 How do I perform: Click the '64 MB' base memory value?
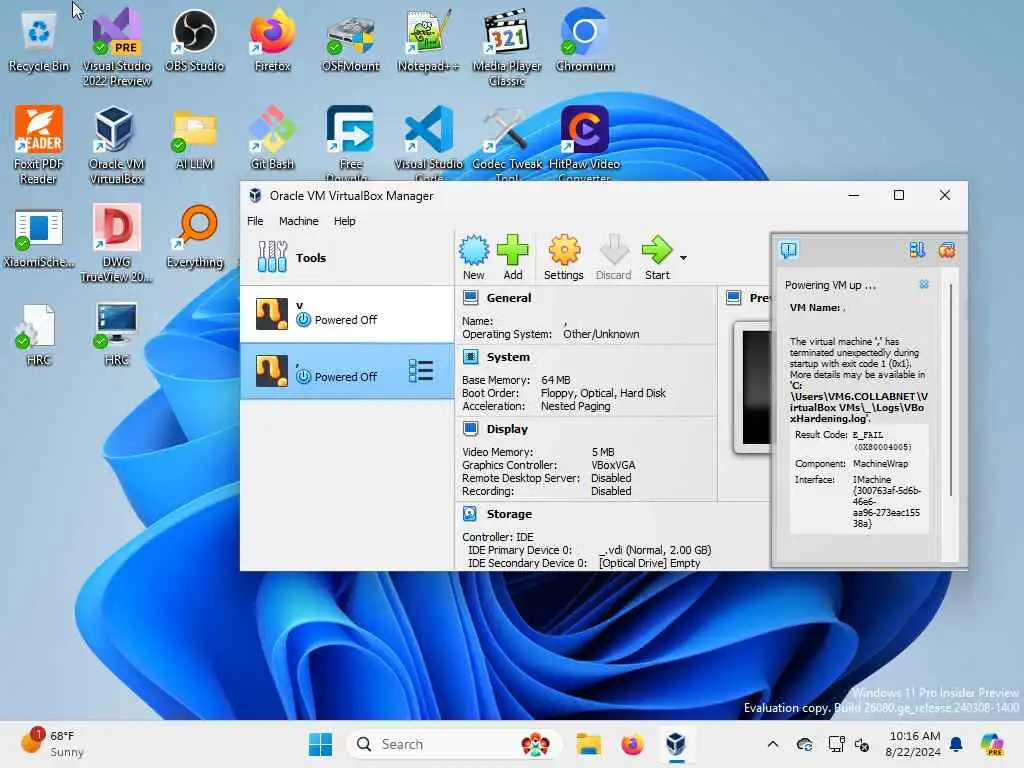(556, 380)
